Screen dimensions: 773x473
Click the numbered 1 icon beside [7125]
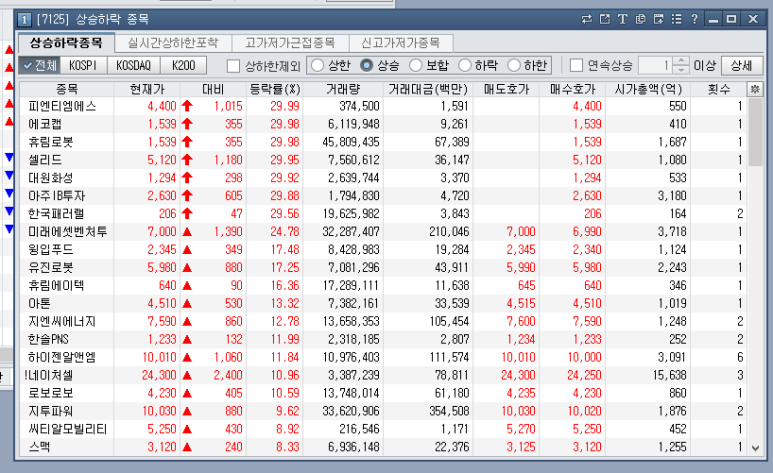point(24,20)
